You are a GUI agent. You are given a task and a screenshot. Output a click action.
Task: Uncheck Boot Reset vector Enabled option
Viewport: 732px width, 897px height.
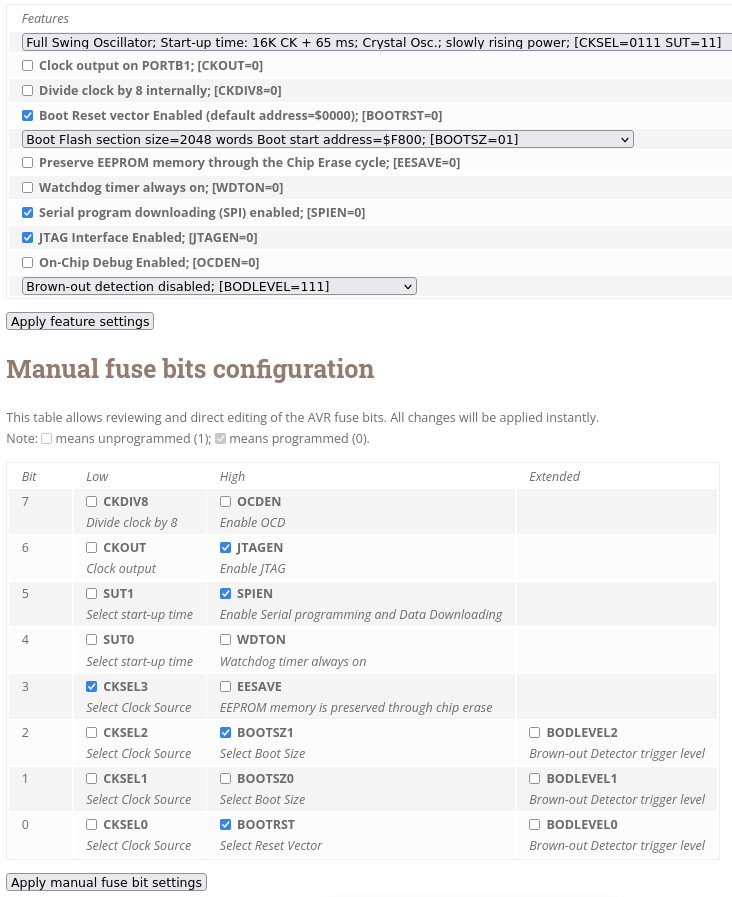pyautogui.click(x=27, y=116)
